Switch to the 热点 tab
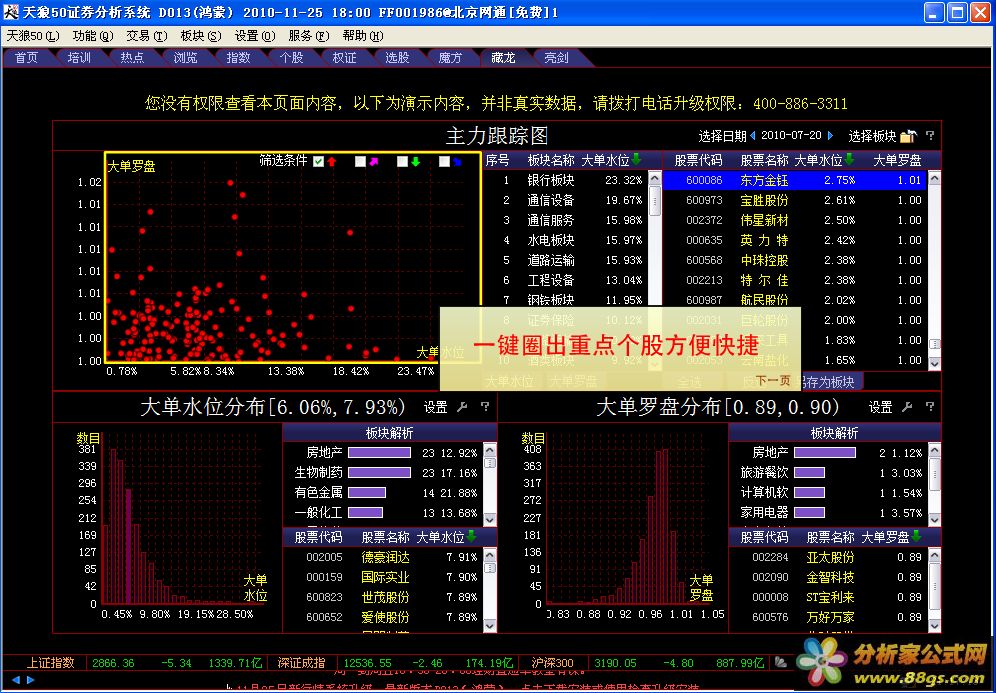This screenshot has width=996, height=693. [x=132, y=58]
